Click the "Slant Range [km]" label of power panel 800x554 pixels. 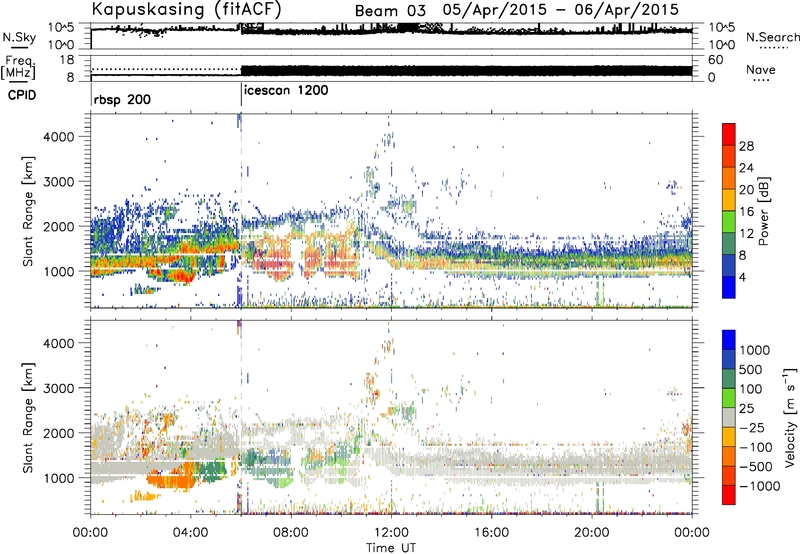coord(28,211)
